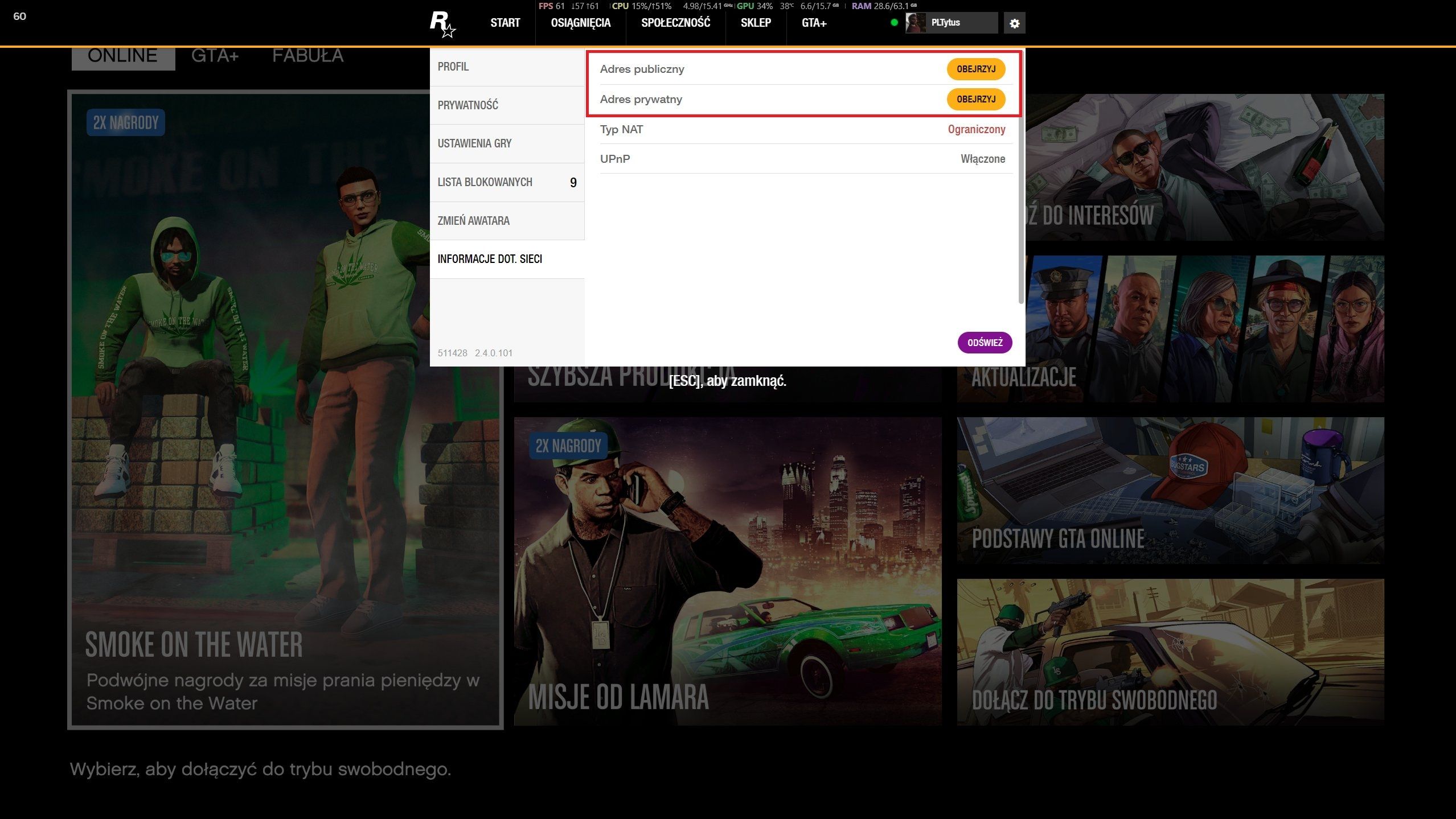Click the network panel vertical scrollbar
1456x819 pixels.
[1020, 176]
